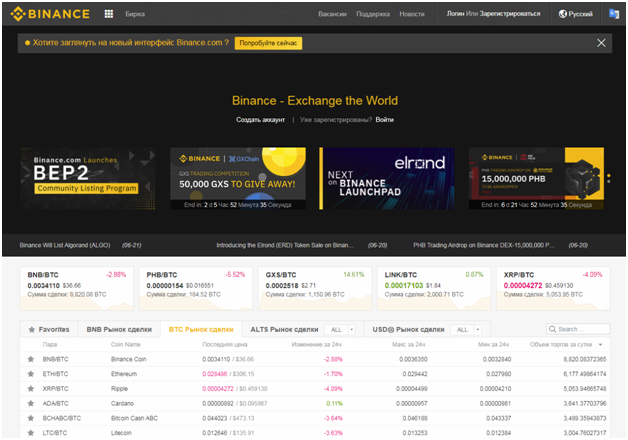Image resolution: width=628 pixels, height=440 pixels.
Task: Open the Вакансии link
Action: (332, 14)
